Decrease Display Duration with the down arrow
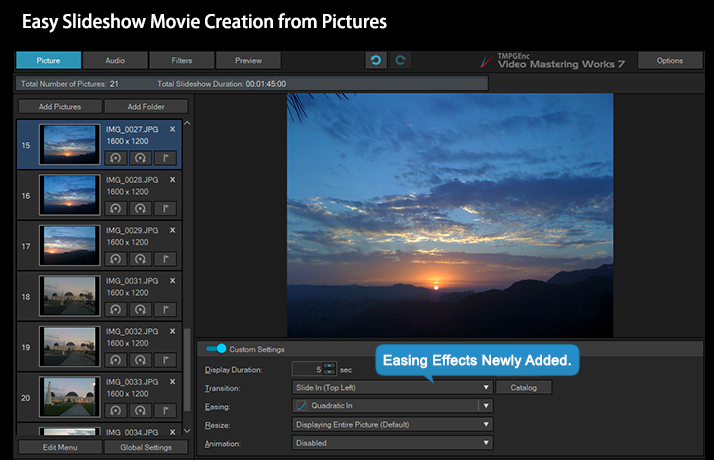This screenshot has width=714, height=460. tap(329, 372)
